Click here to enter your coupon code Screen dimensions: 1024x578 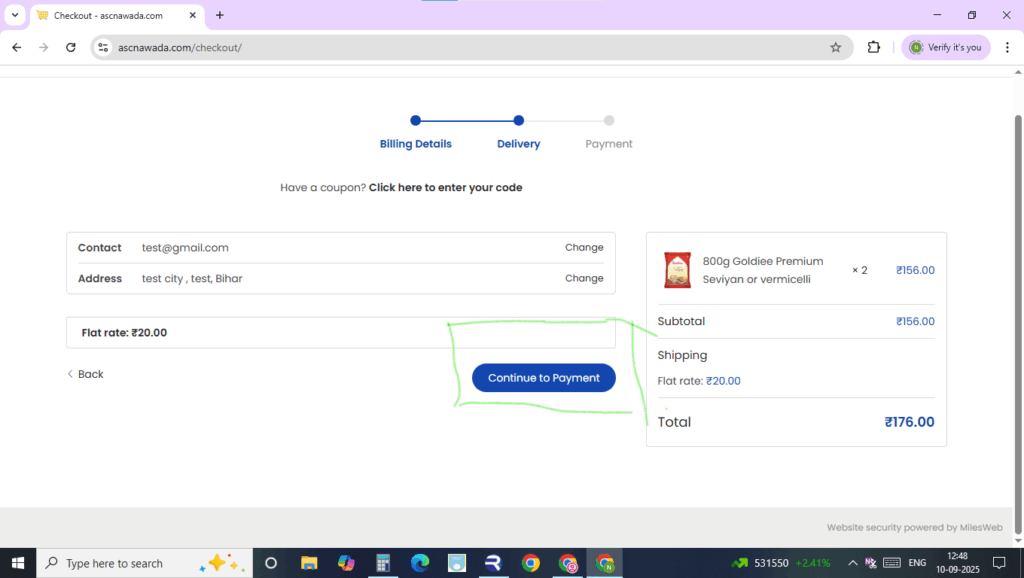click(445, 187)
